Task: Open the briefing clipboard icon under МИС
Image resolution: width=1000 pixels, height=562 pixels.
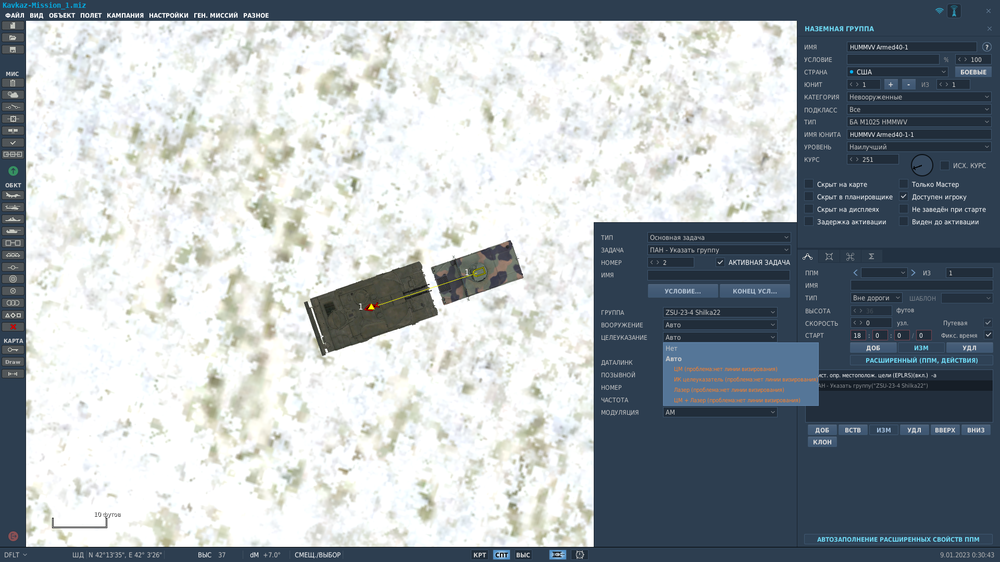Action: click(x=13, y=83)
